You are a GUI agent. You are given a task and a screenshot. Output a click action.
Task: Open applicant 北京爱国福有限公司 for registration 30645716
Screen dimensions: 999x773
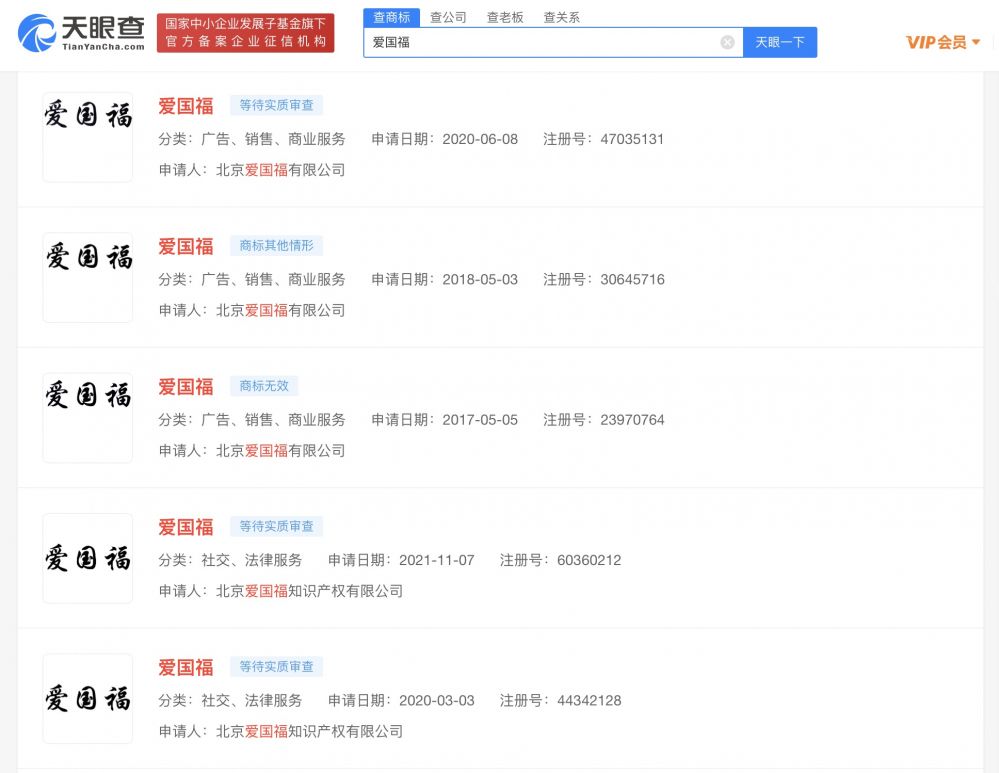[x=280, y=310]
